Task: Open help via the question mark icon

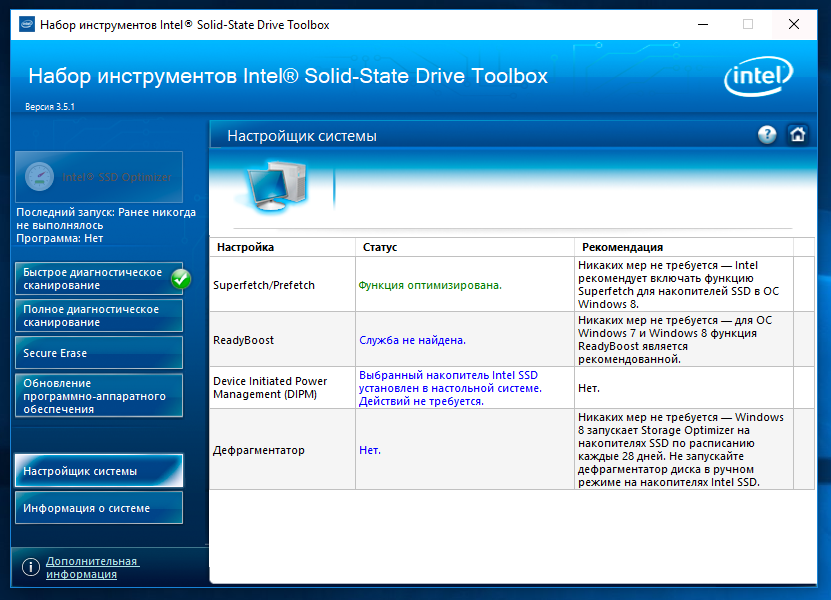Action: [766, 135]
